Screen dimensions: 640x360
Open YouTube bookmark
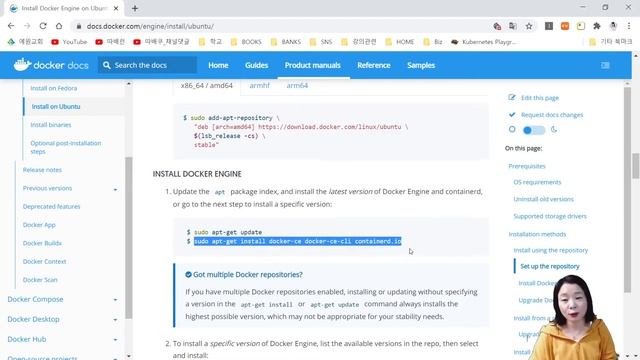point(69,42)
